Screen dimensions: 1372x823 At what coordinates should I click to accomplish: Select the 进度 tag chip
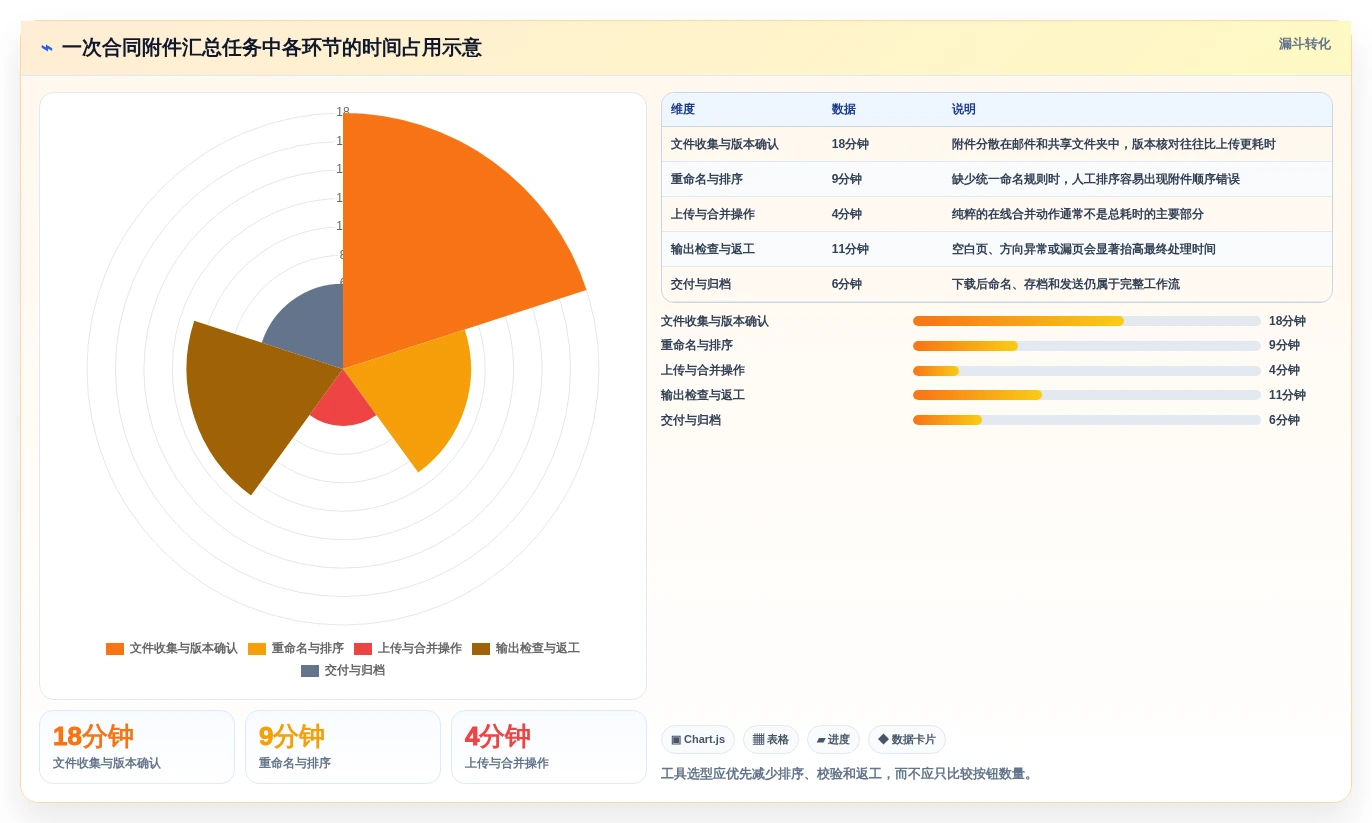click(833, 740)
